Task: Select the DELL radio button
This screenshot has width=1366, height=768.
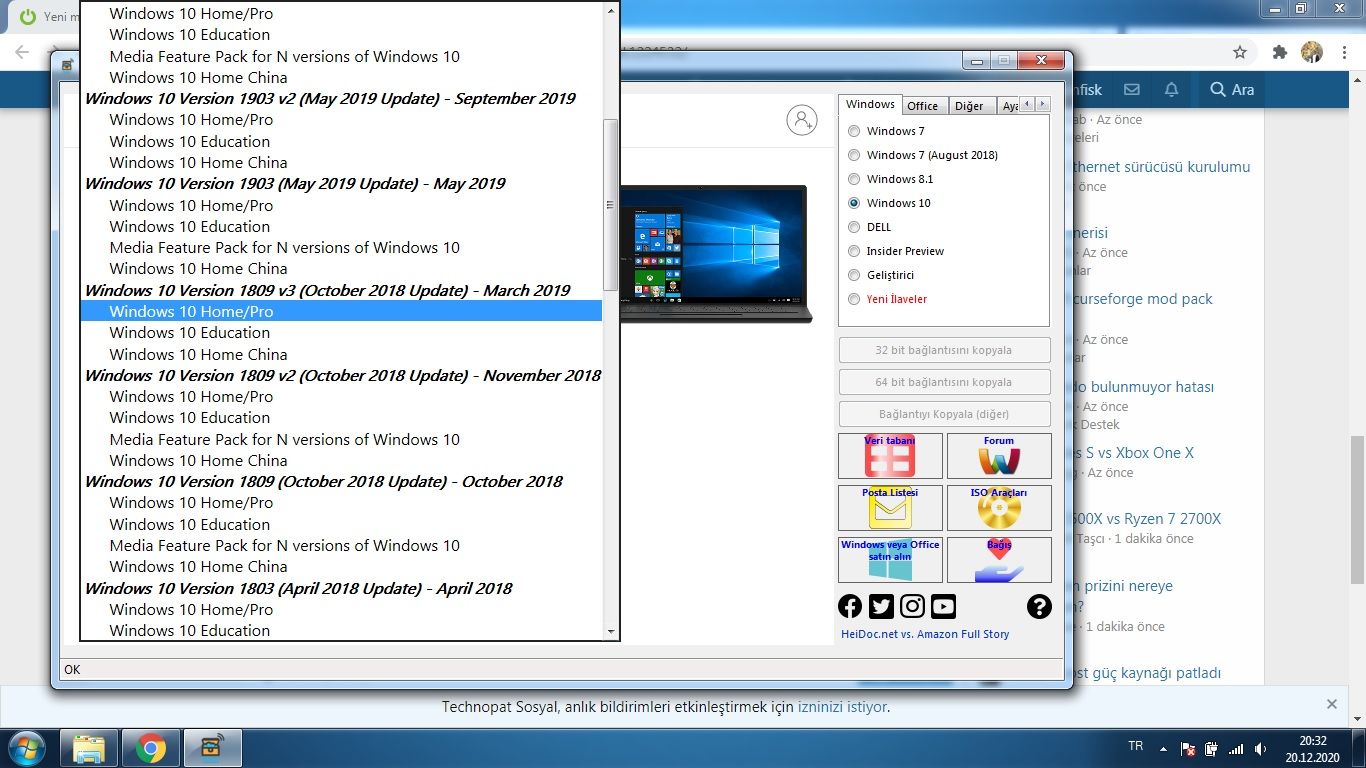Action: (854, 227)
